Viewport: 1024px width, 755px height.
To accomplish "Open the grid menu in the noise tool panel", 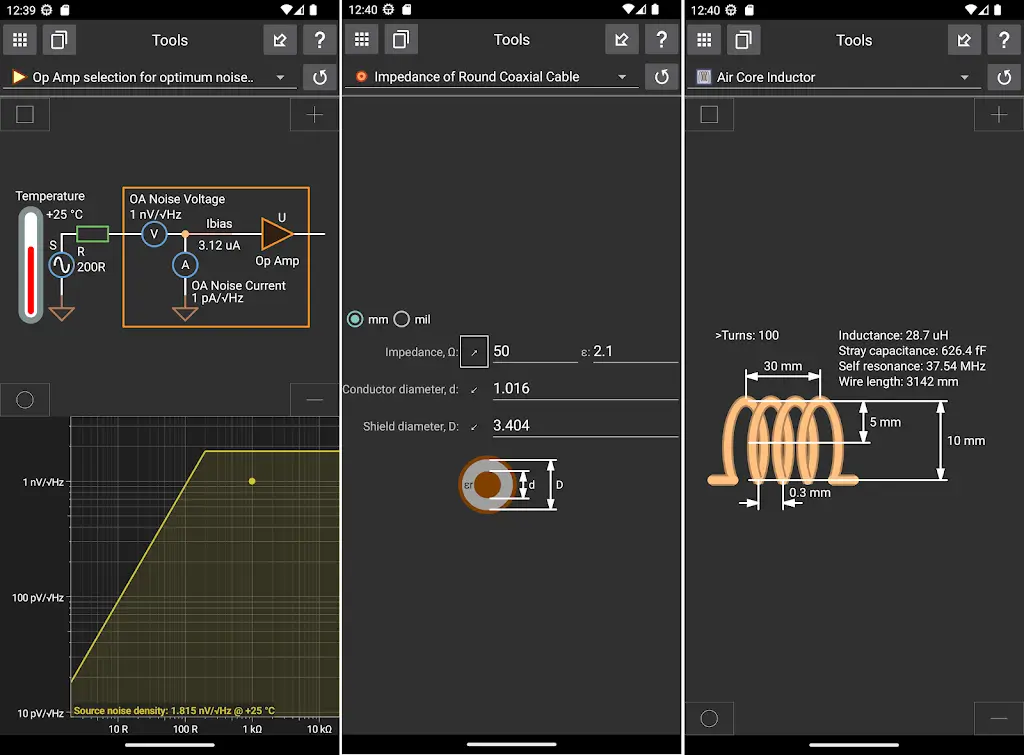I will point(21,40).
